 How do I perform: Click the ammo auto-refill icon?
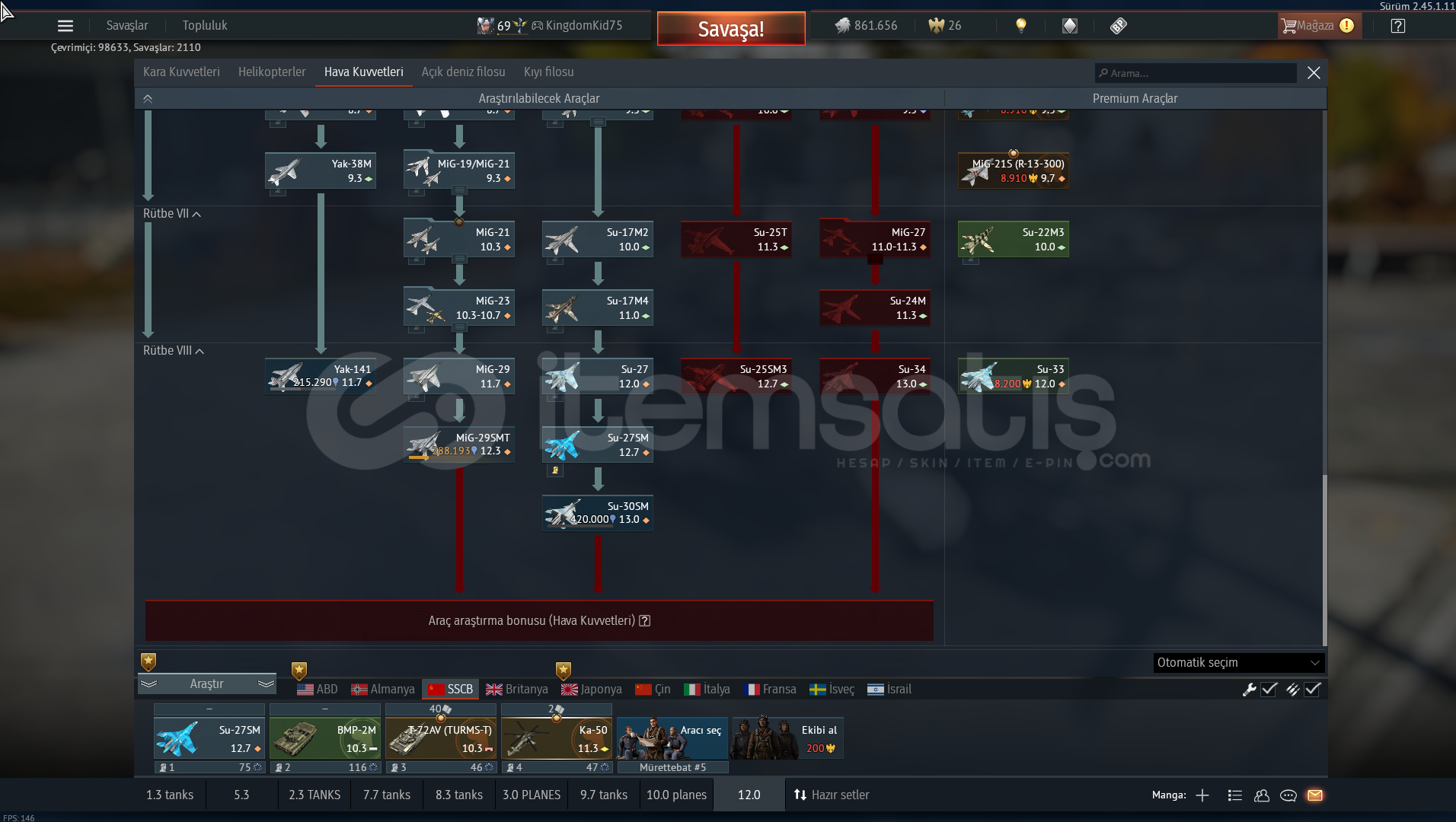point(1292,690)
